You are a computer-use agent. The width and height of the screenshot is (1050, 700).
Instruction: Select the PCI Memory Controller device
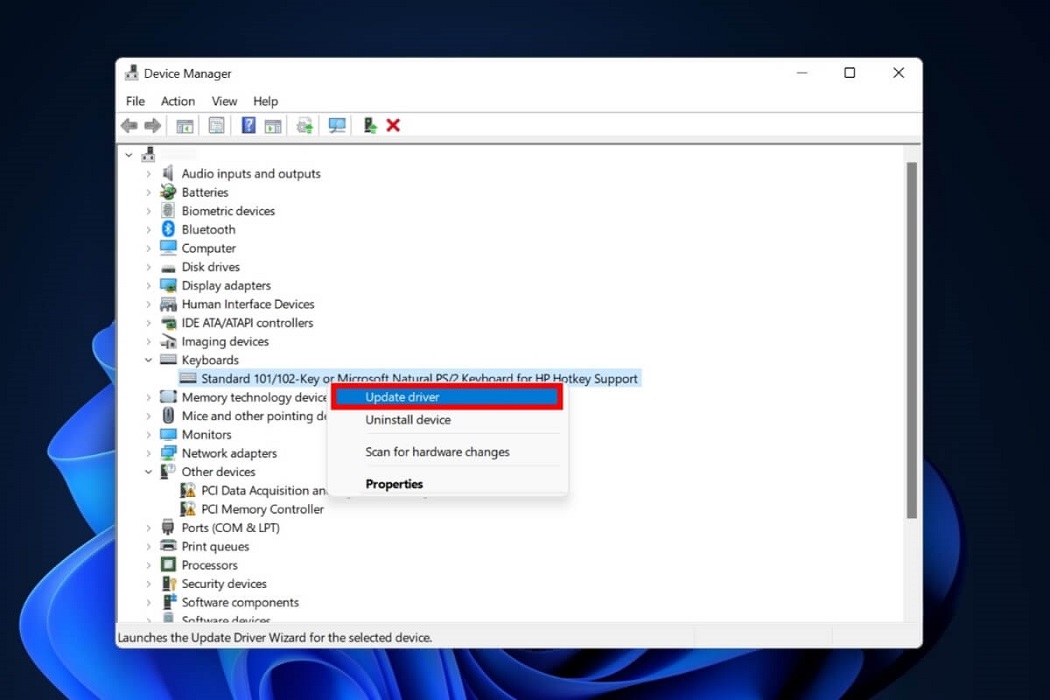[x=262, y=509]
